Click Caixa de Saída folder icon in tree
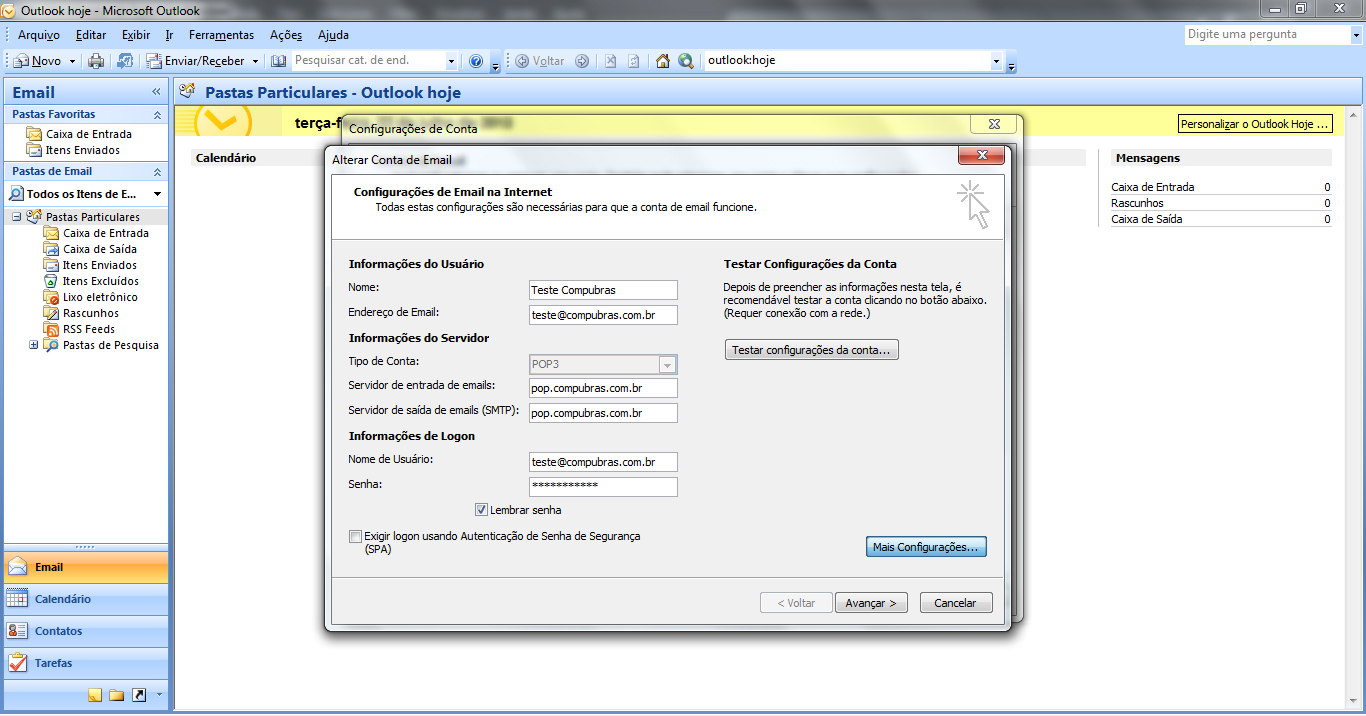 click(51, 249)
